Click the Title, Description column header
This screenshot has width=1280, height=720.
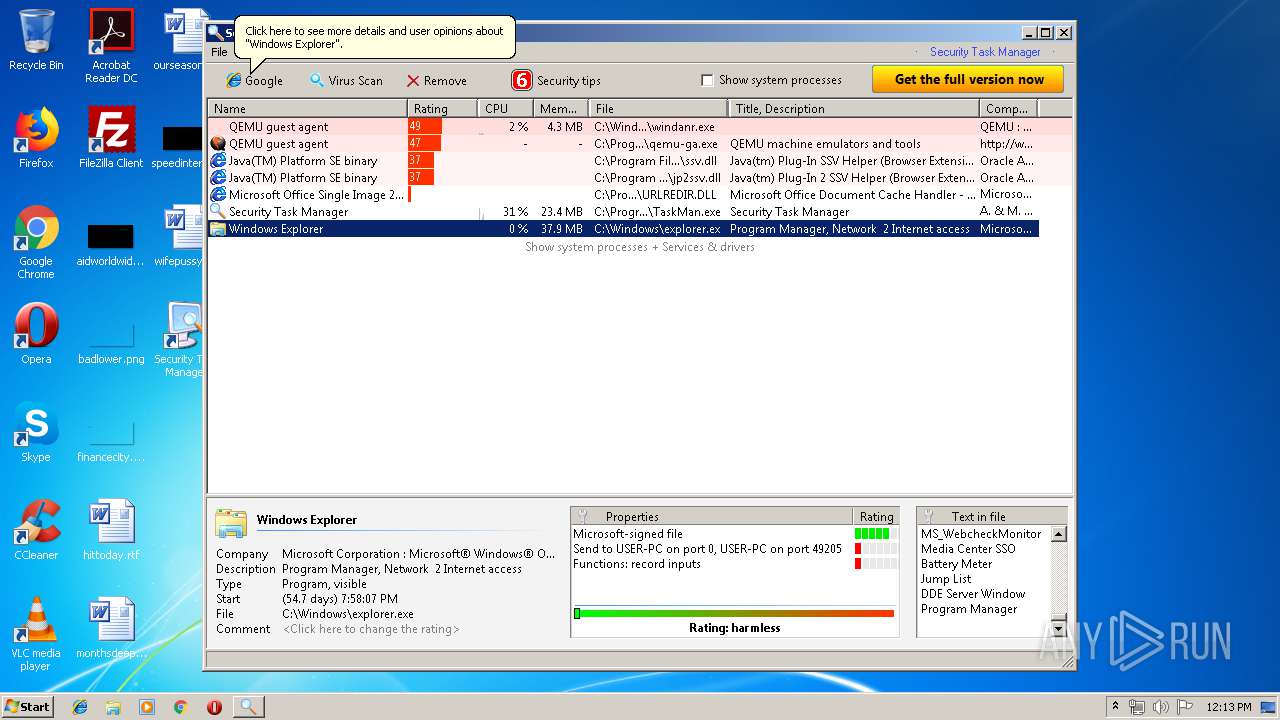853,108
